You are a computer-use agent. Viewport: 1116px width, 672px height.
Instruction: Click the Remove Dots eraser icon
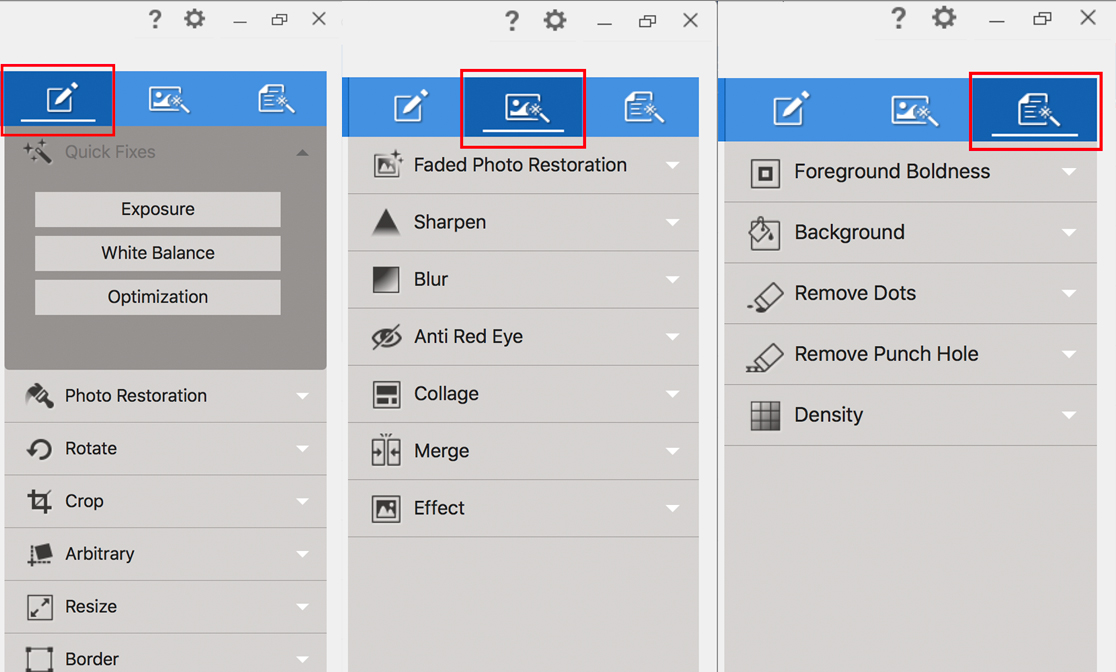click(765, 294)
